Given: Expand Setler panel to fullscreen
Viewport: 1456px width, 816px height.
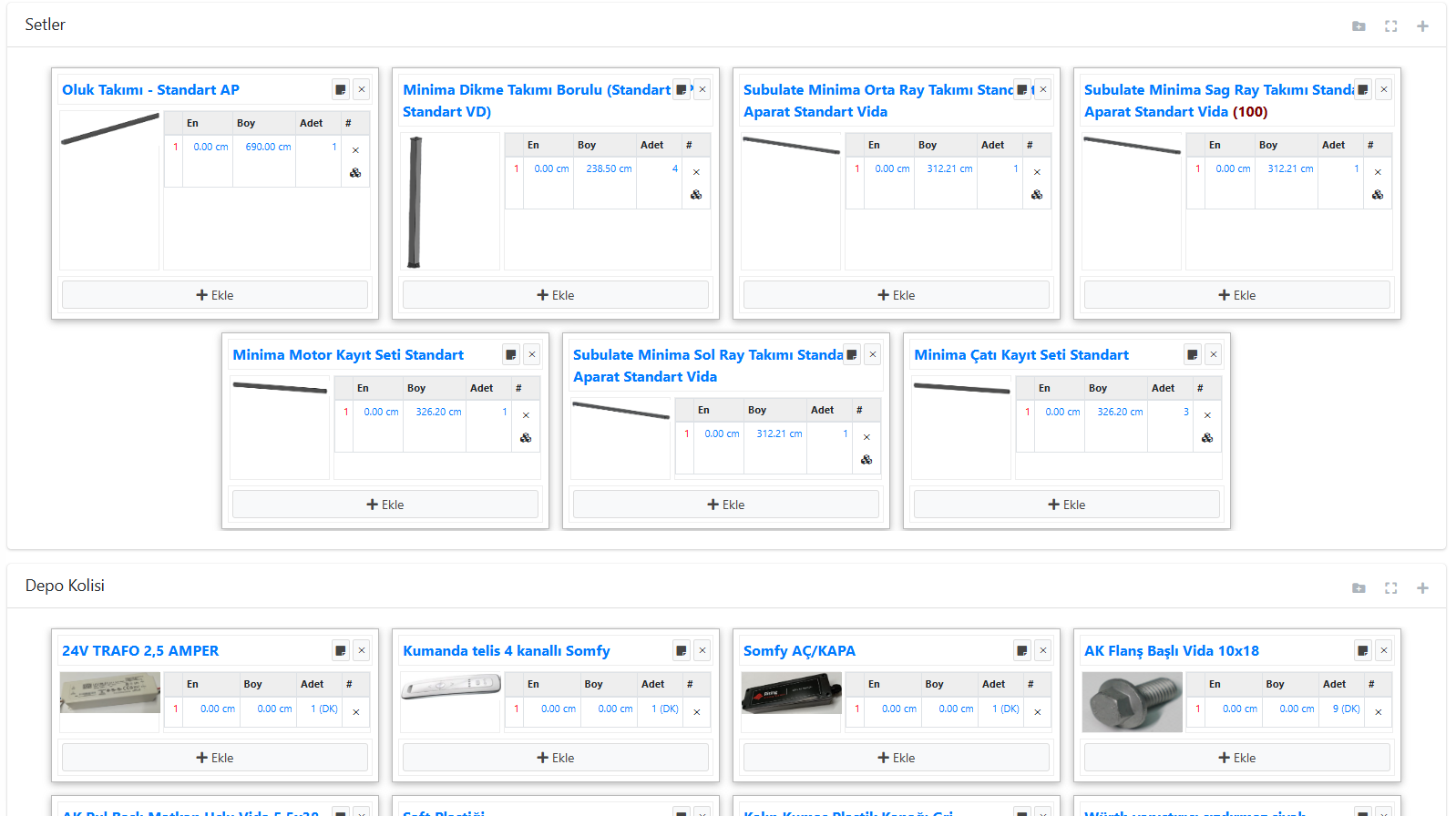Looking at the screenshot, I should point(1390,26).
